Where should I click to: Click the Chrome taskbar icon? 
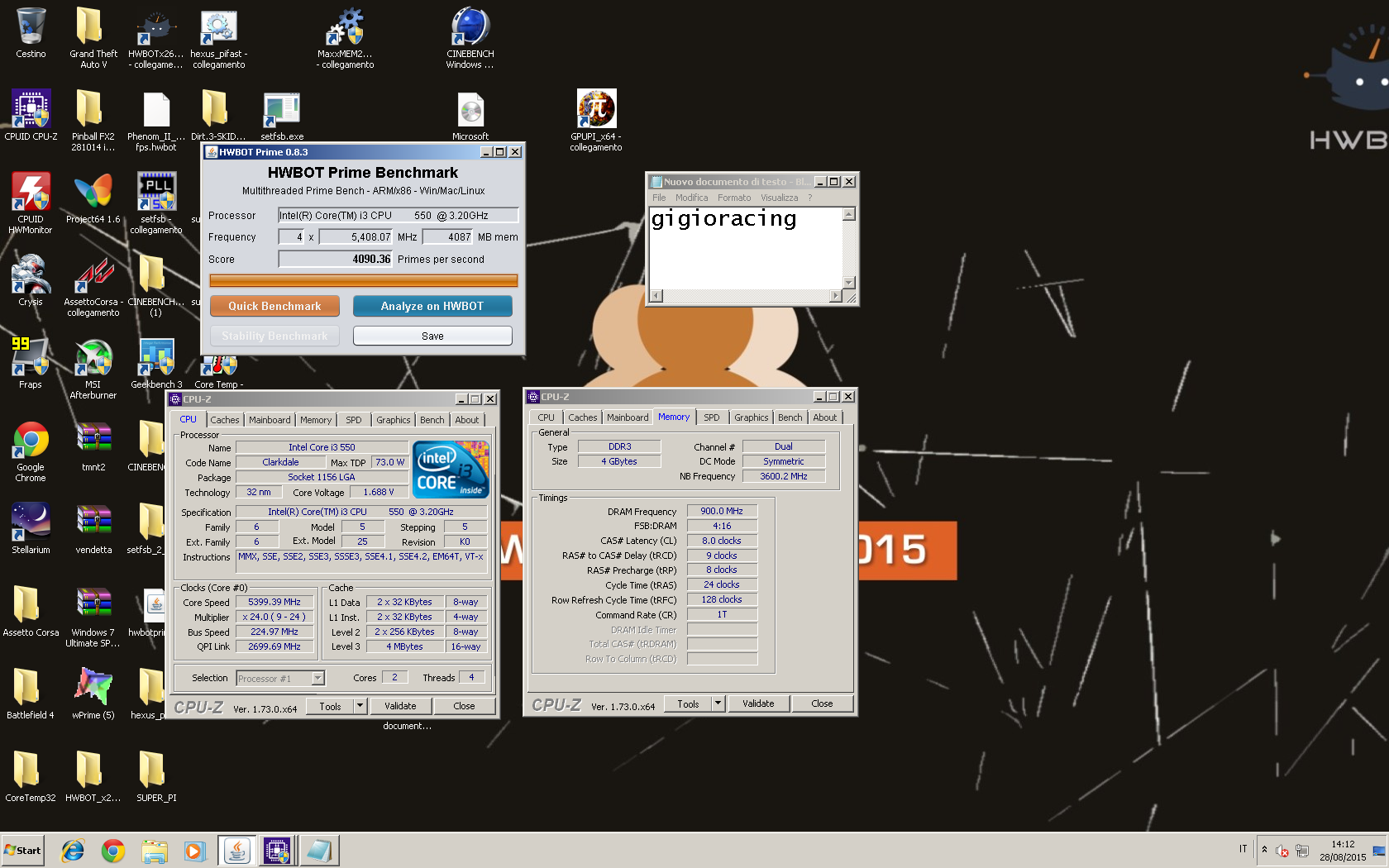pos(113,850)
